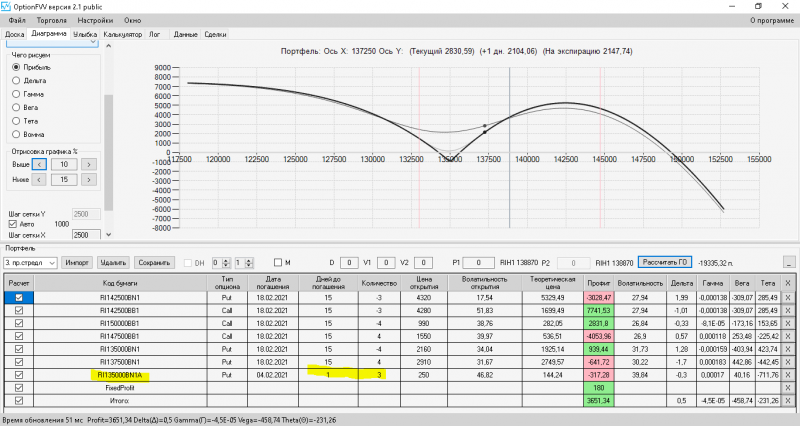This screenshot has height=426, width=800.
Task: Open the Настройки menu
Action: click(95, 20)
